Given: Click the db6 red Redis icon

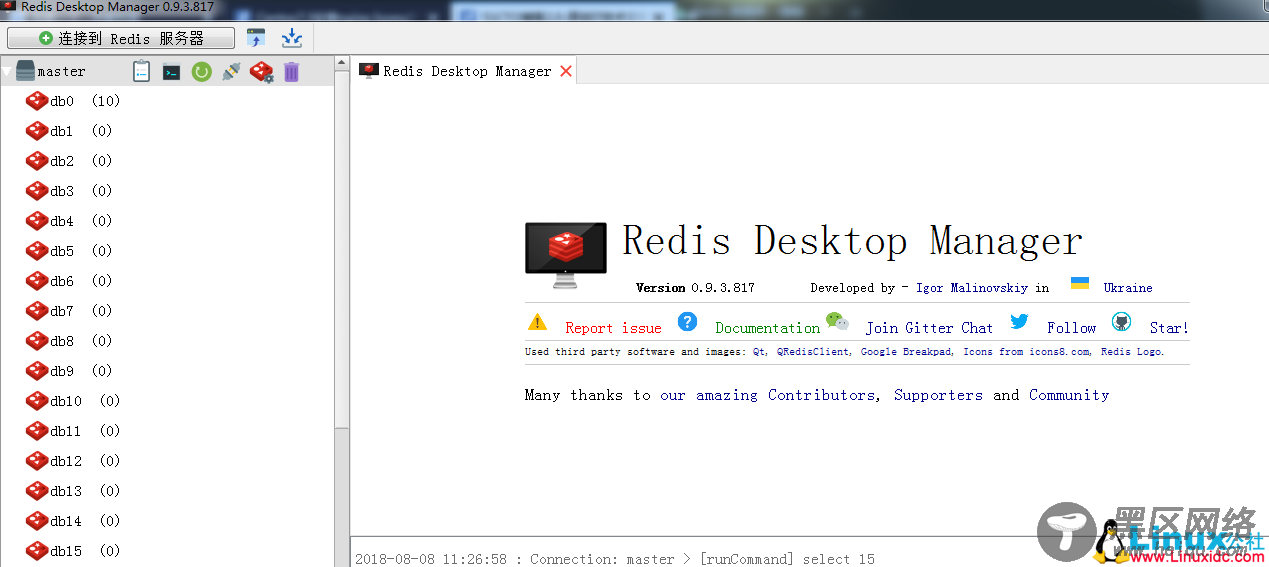Looking at the screenshot, I should [x=37, y=281].
